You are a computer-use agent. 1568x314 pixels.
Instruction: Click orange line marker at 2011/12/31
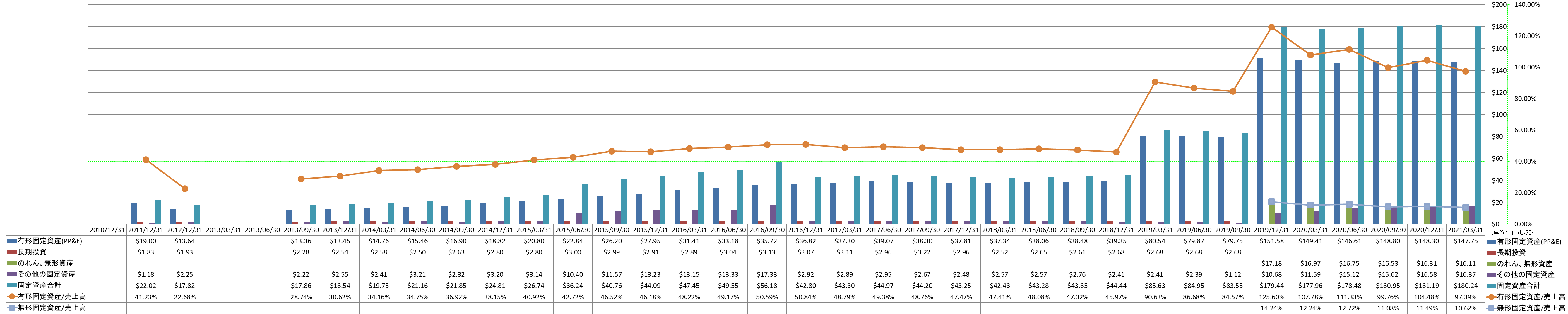click(x=146, y=160)
